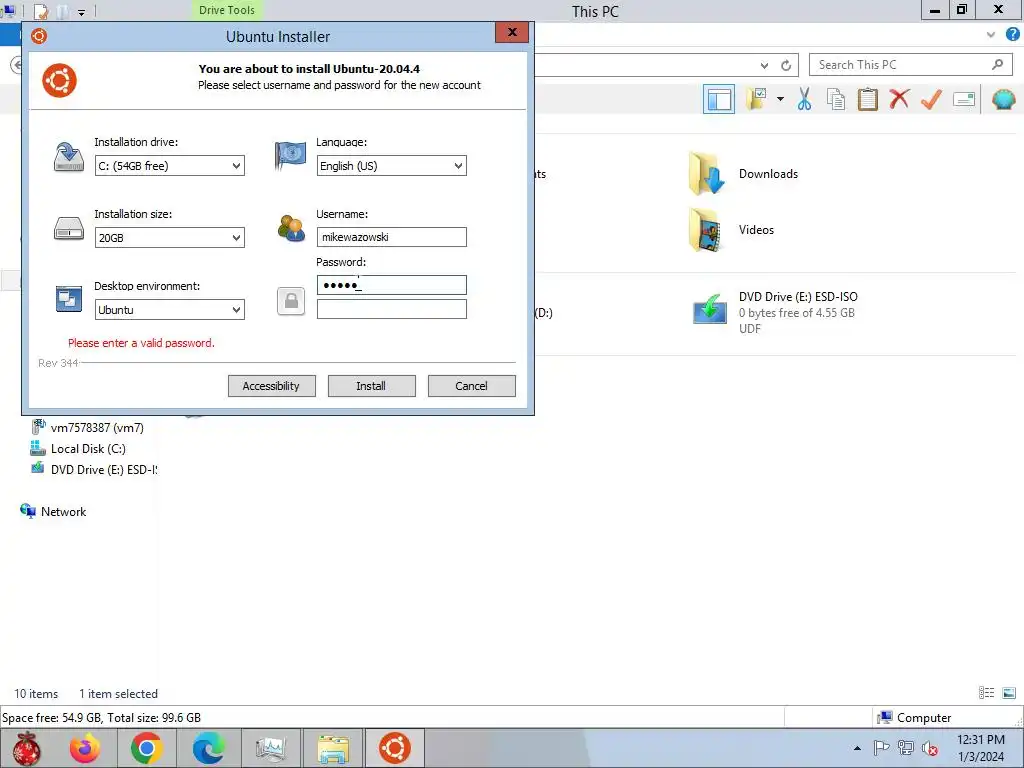Open the address bar history dropdown
This screenshot has height=768, width=1024.
[764, 65]
